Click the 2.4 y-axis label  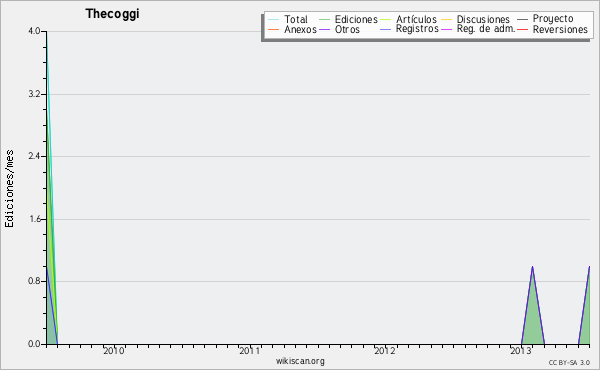coord(34,156)
